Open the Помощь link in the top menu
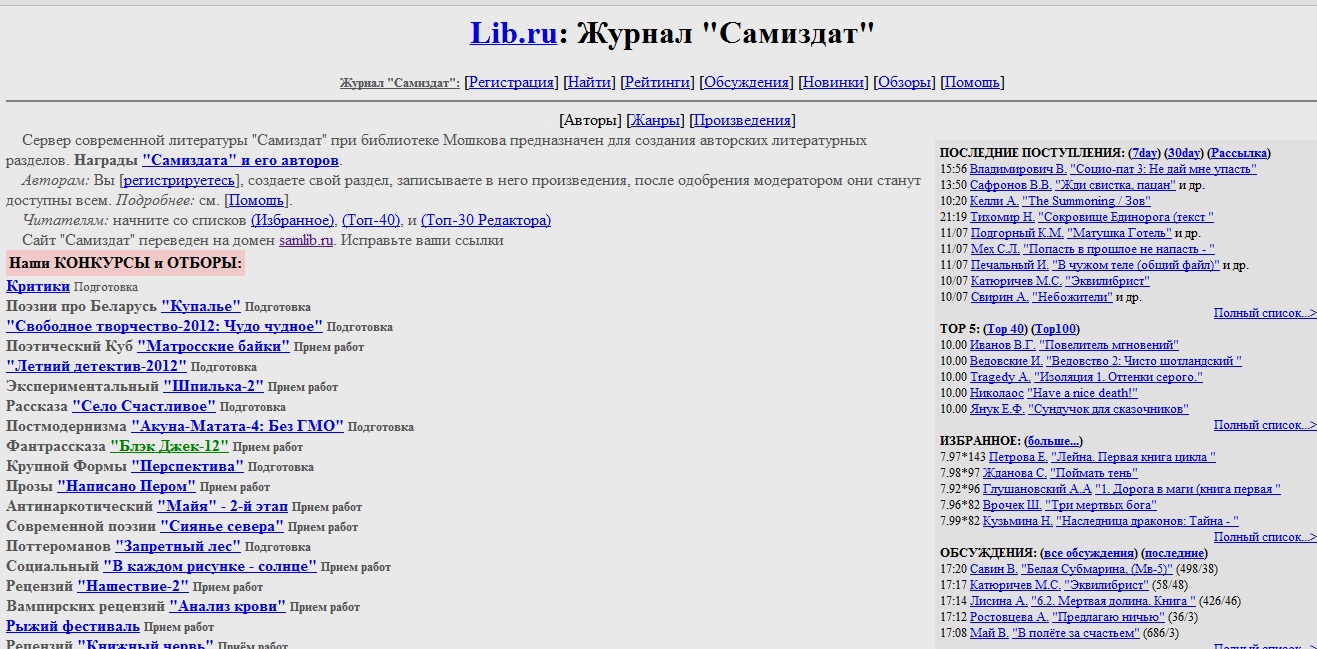This screenshot has width=1317, height=649. pos(972,83)
